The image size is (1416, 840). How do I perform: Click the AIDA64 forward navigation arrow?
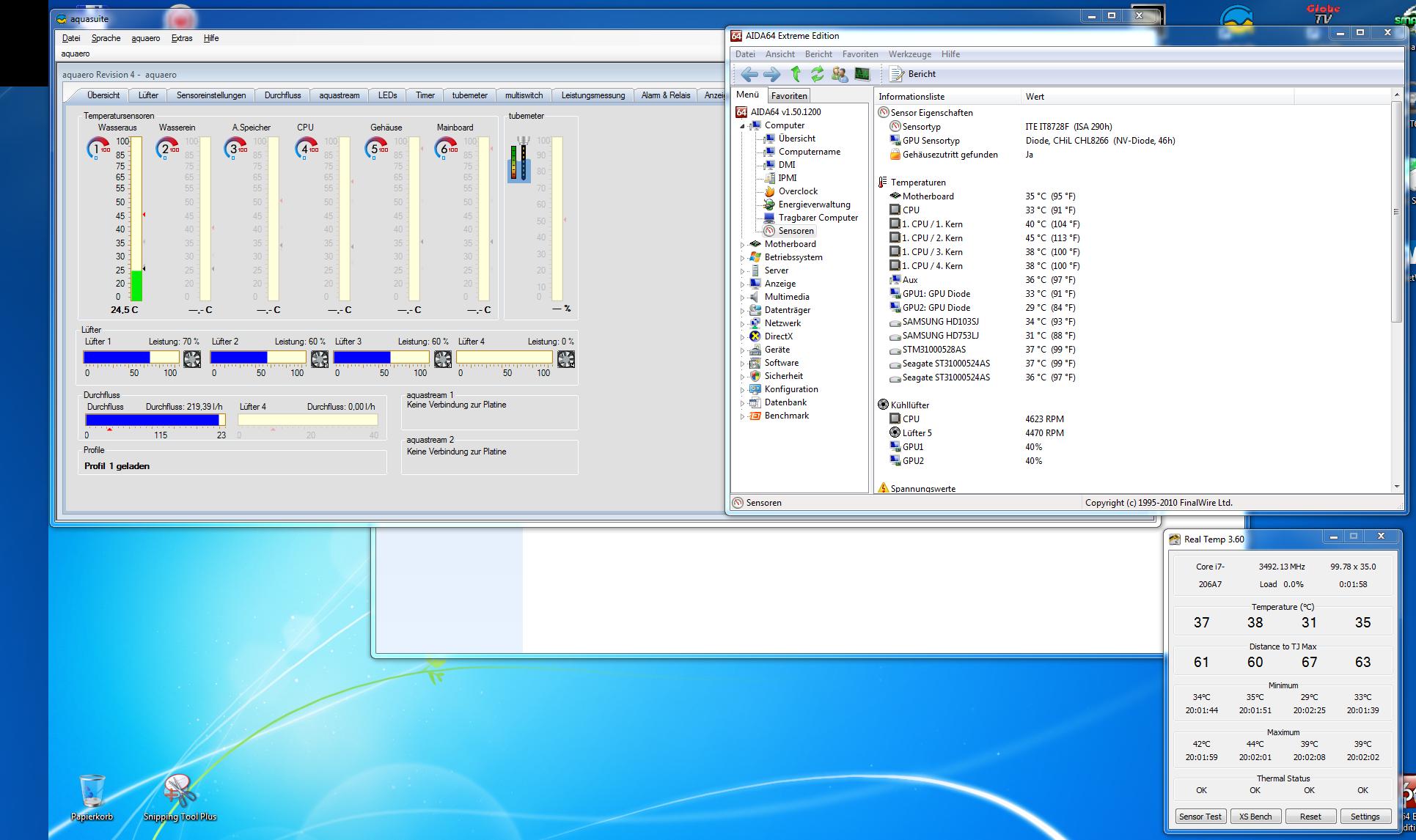(x=771, y=74)
